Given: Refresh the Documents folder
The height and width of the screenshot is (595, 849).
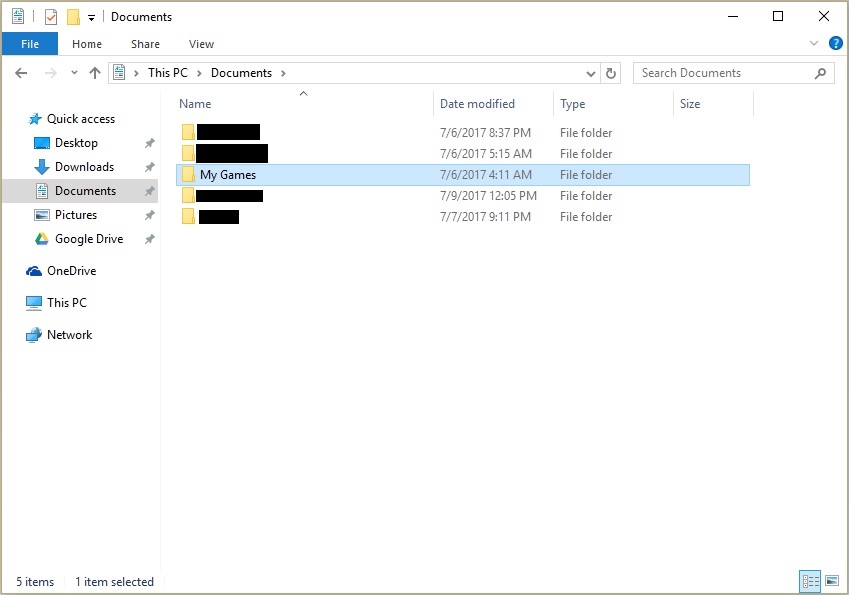Looking at the screenshot, I should tap(611, 73).
